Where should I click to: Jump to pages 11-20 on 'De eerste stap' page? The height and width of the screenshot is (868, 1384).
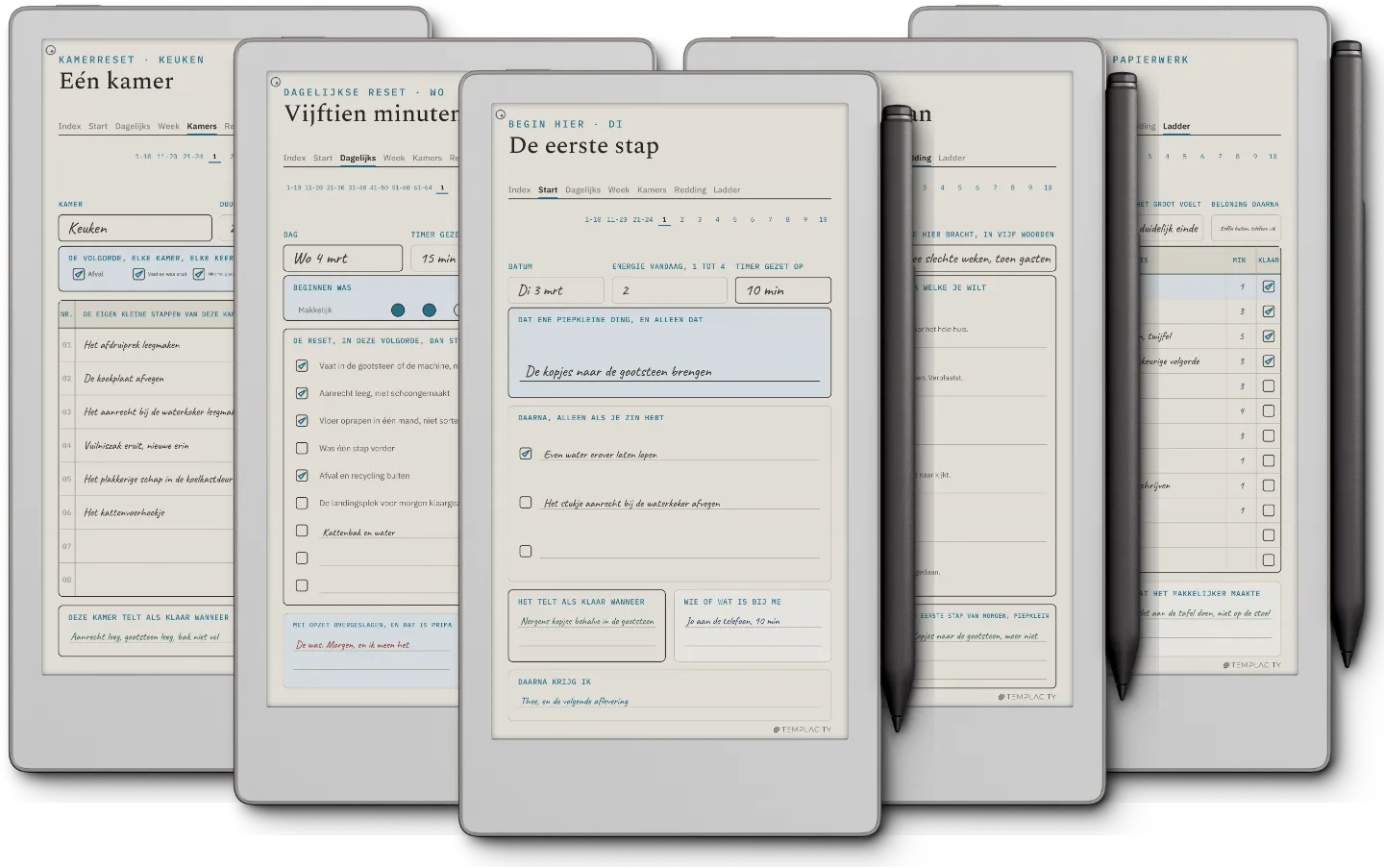pyautogui.click(x=617, y=220)
